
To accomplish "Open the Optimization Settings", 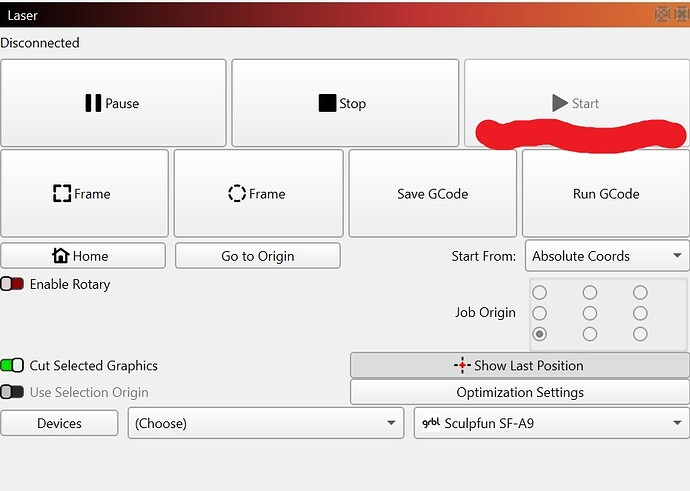I will 520,392.
